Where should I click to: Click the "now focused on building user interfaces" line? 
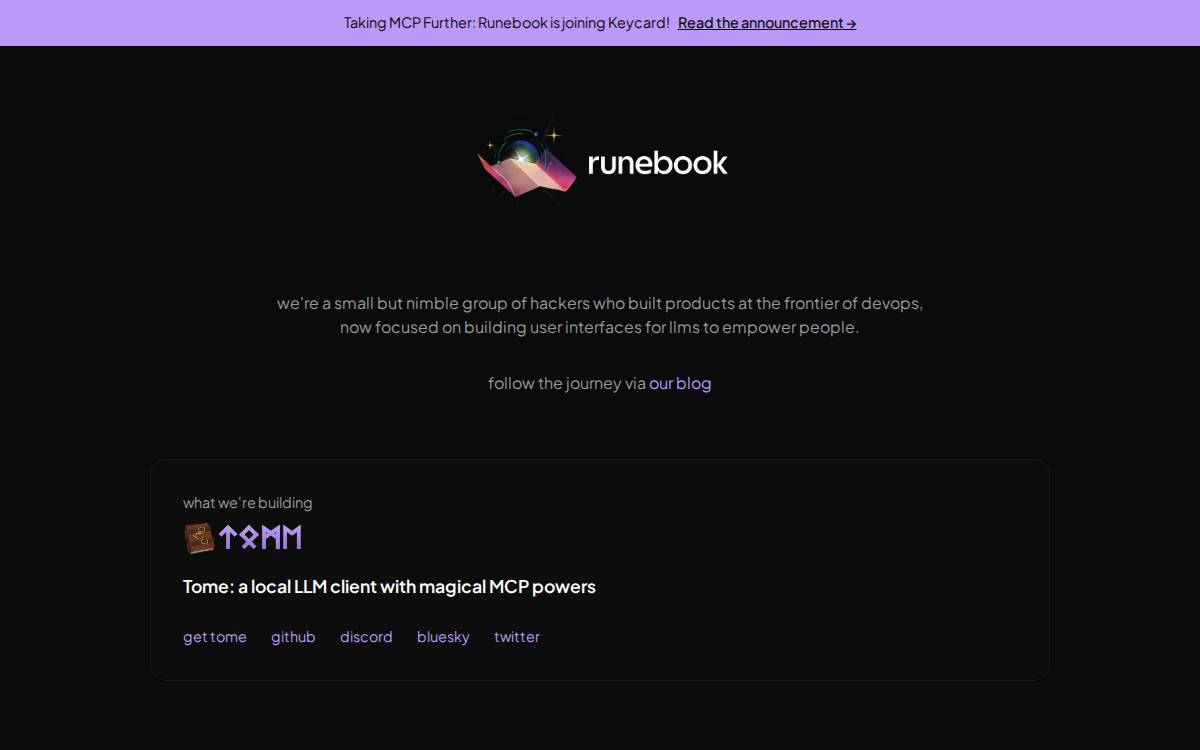(x=599, y=327)
